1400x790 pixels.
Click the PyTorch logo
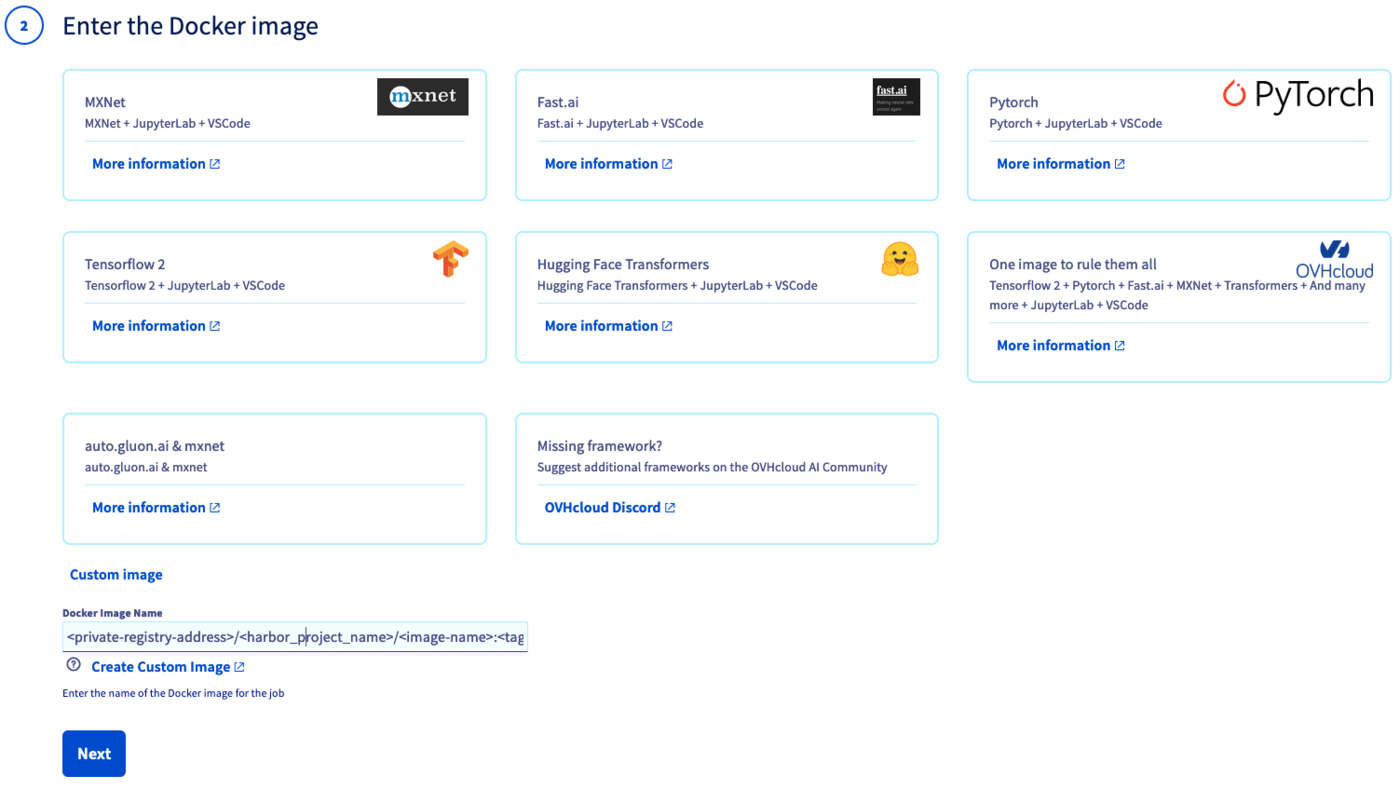(x=1297, y=95)
